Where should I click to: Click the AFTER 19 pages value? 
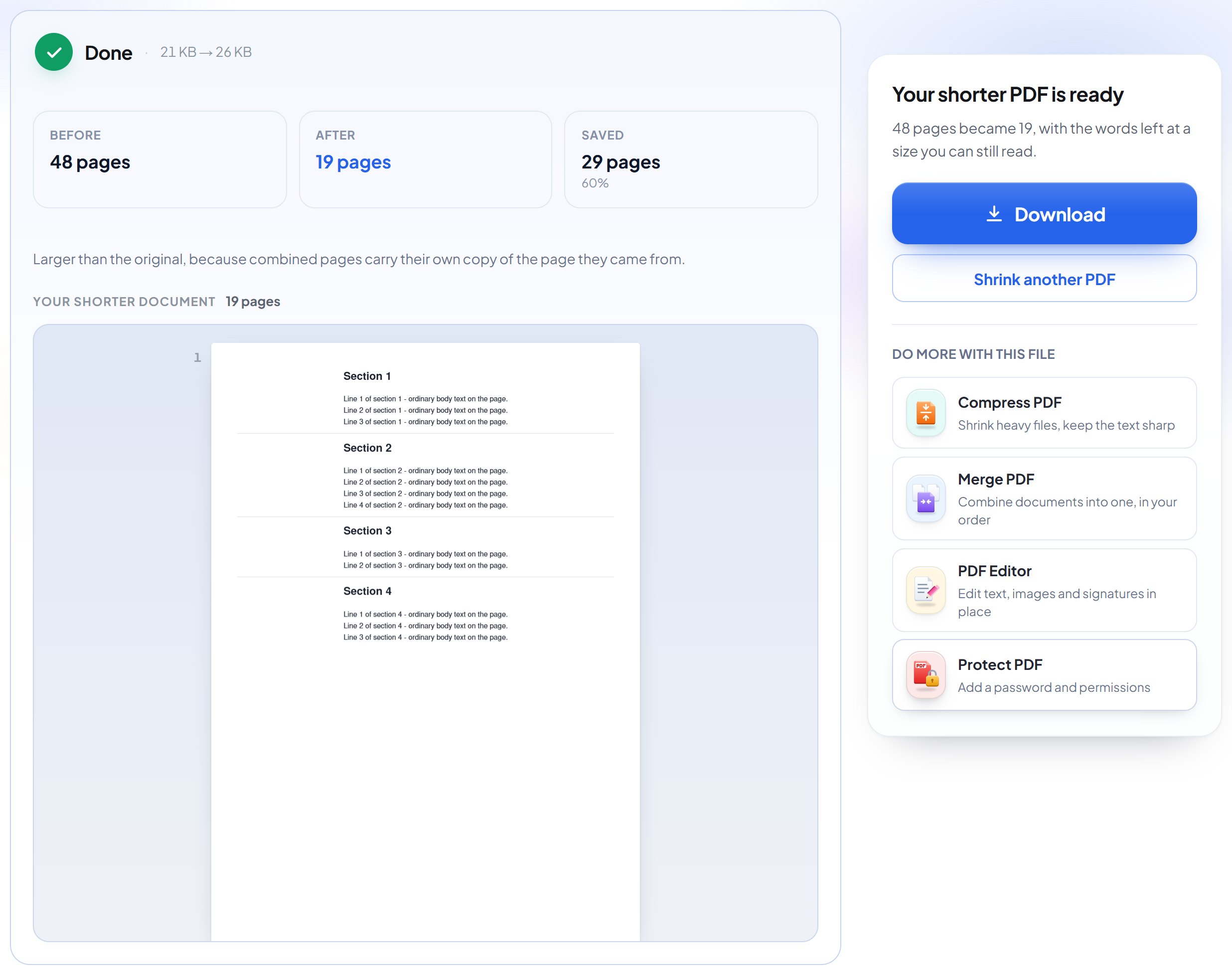tap(353, 162)
